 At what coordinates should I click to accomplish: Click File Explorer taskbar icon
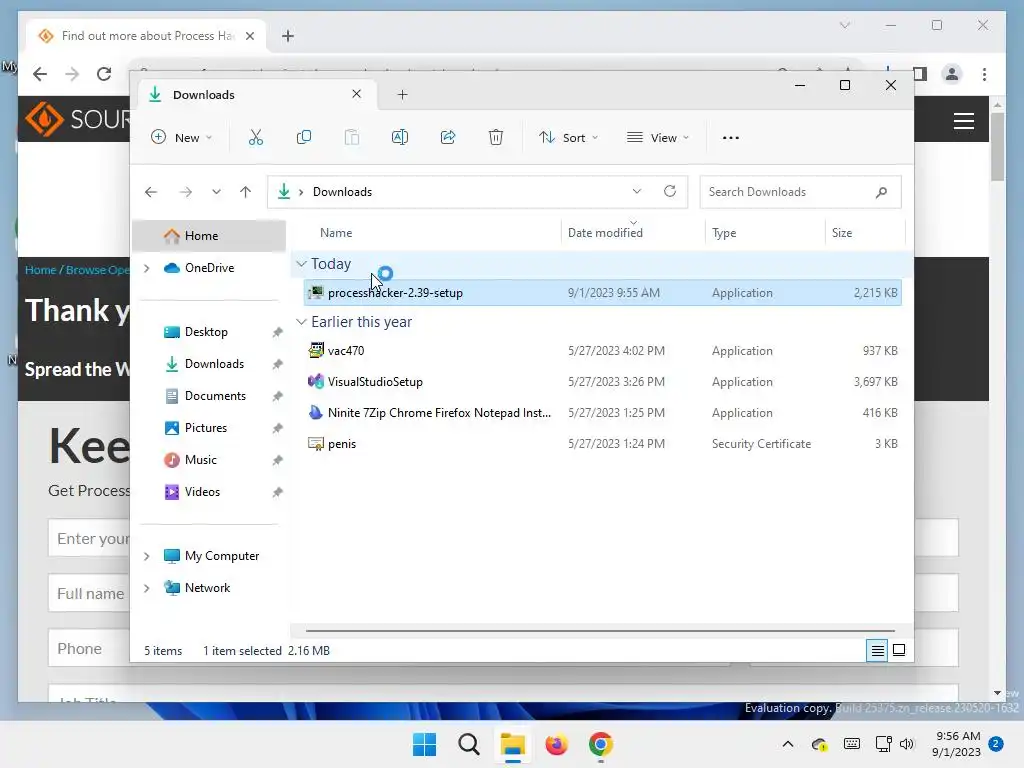513,744
